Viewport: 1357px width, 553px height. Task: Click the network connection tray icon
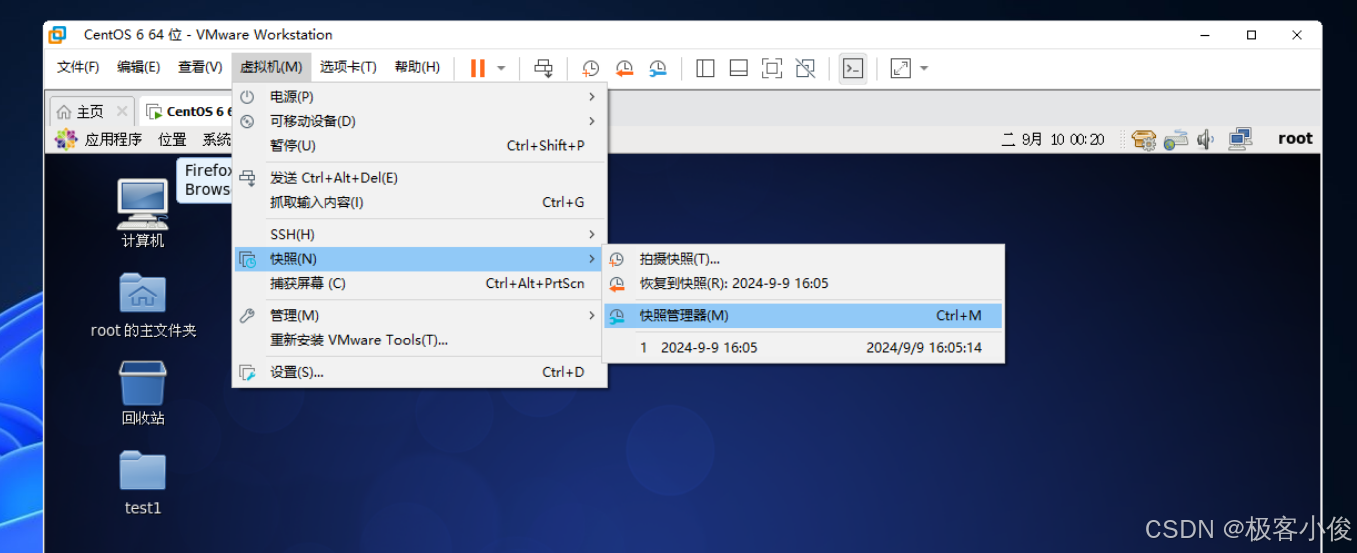click(1240, 139)
